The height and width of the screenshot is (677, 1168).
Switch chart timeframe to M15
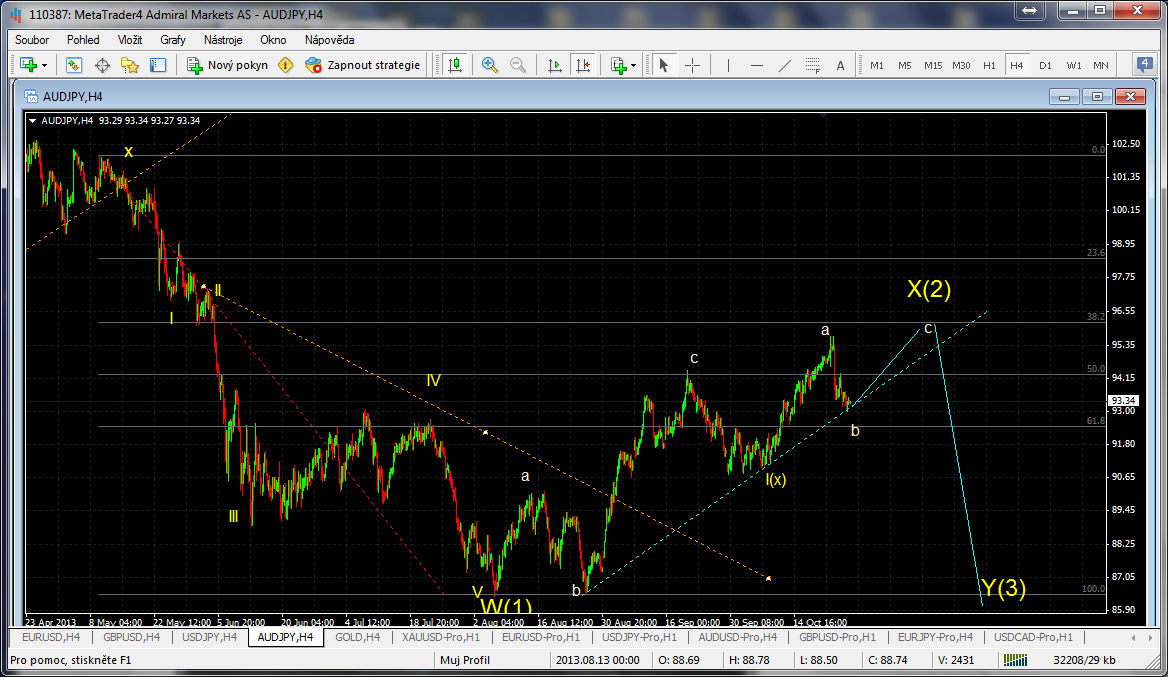click(932, 65)
